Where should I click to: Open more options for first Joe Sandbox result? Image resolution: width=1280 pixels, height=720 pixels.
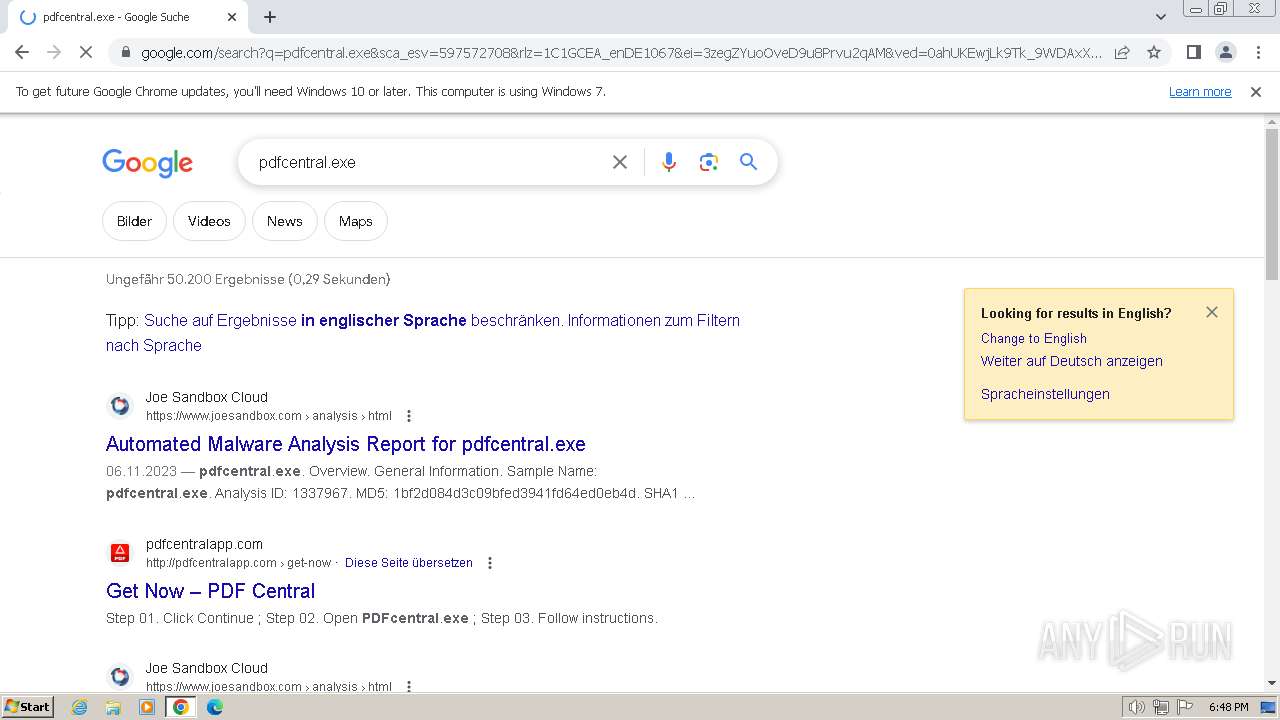click(x=408, y=416)
